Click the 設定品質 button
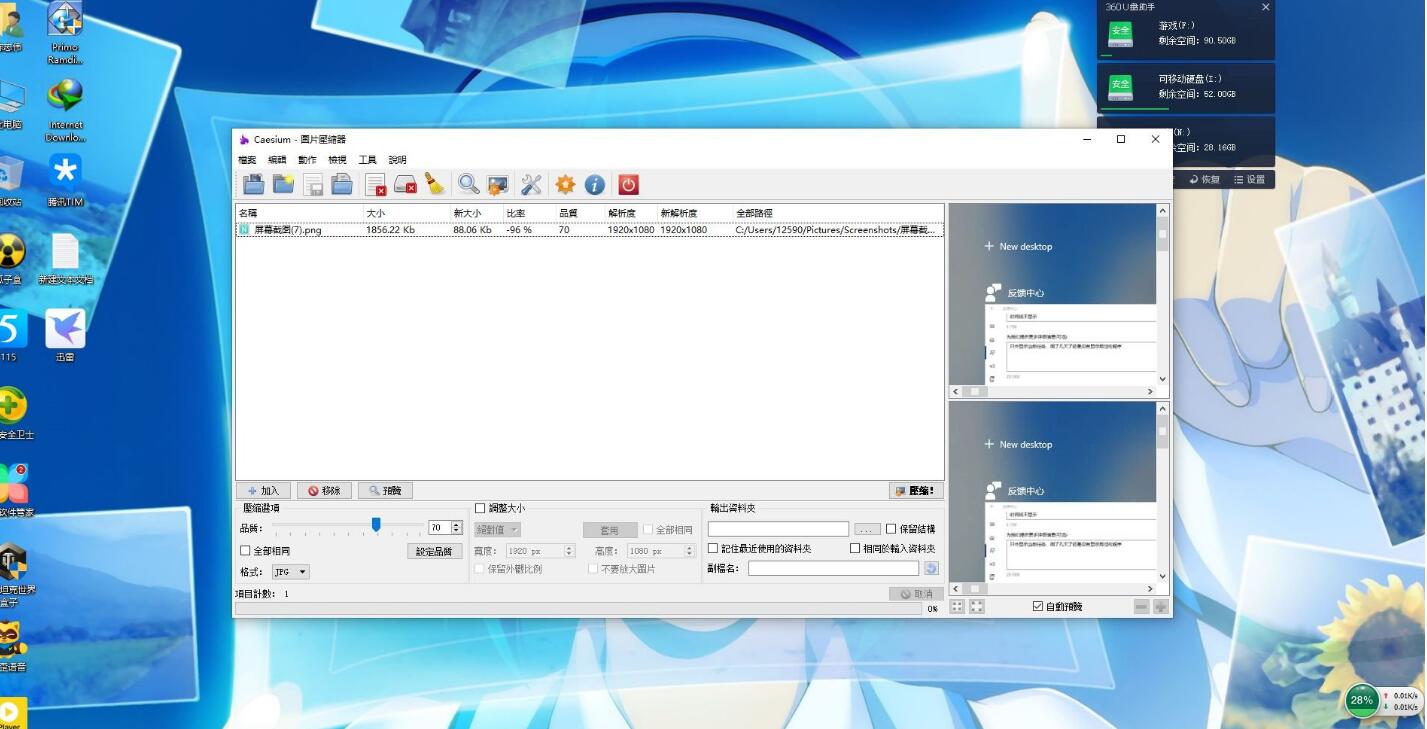The width and height of the screenshot is (1427, 729). click(x=435, y=551)
